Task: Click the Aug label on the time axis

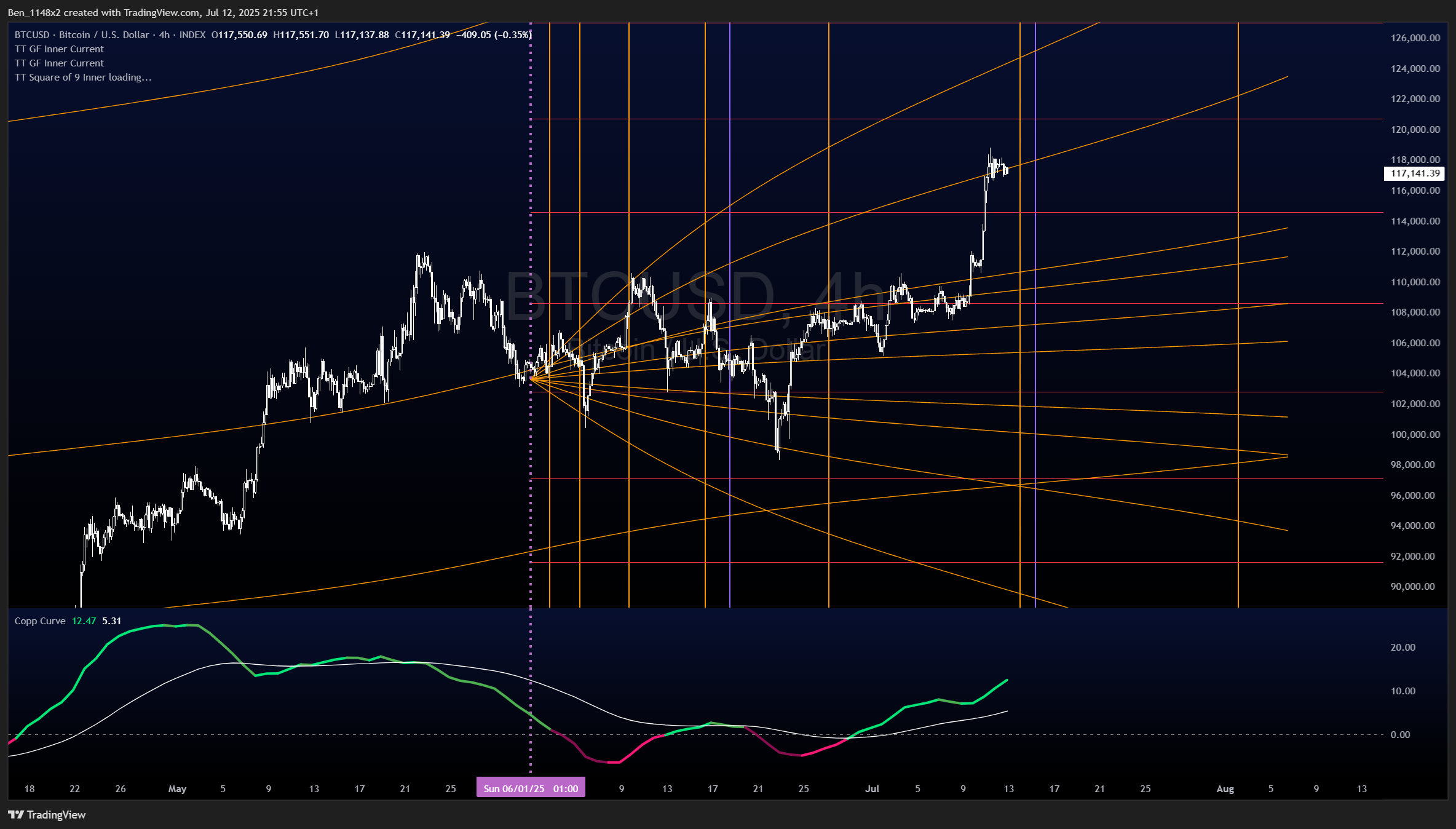Action: coord(1225,789)
